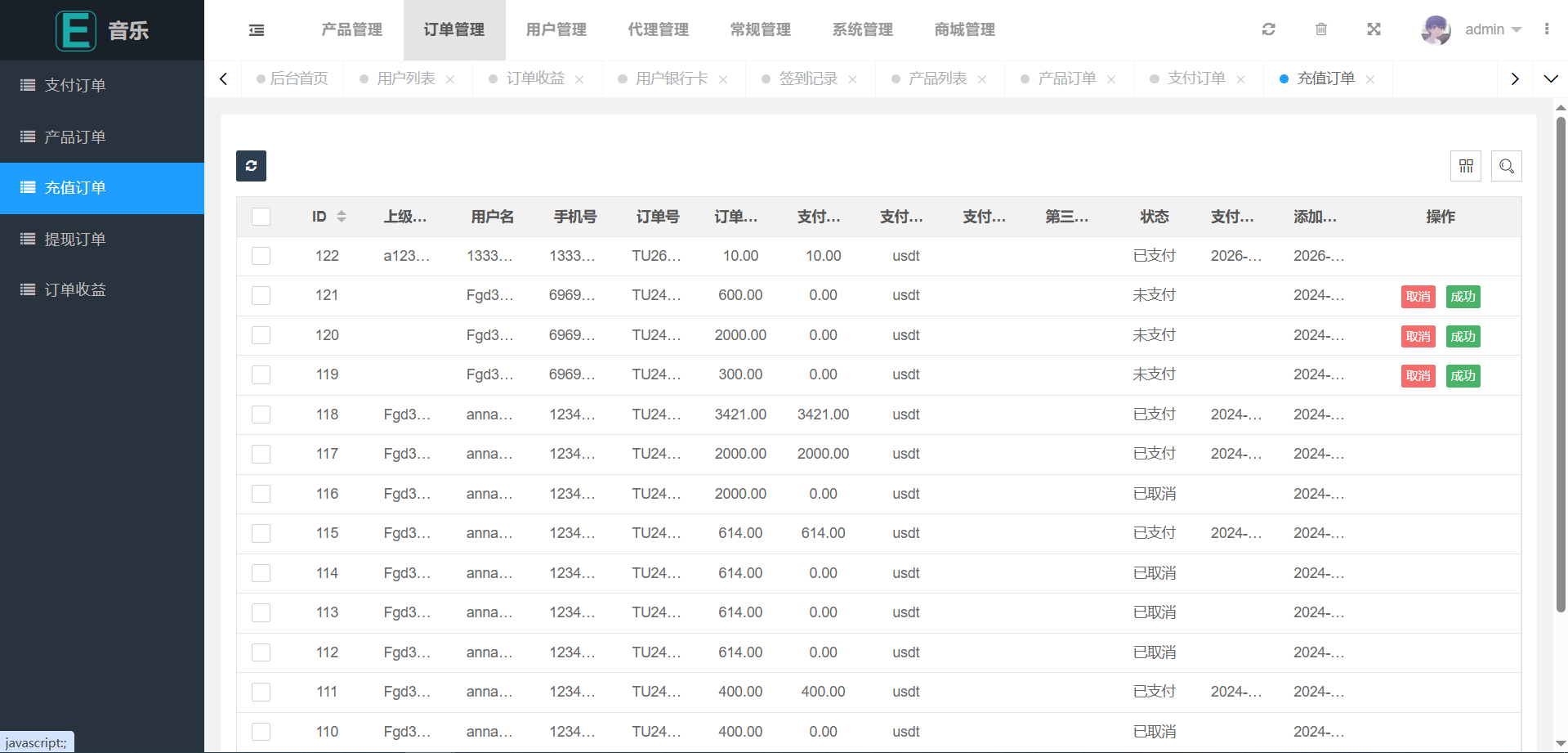The width and height of the screenshot is (1568, 753).
Task: Click the refresh icon in the top header
Action: pos(1268,29)
